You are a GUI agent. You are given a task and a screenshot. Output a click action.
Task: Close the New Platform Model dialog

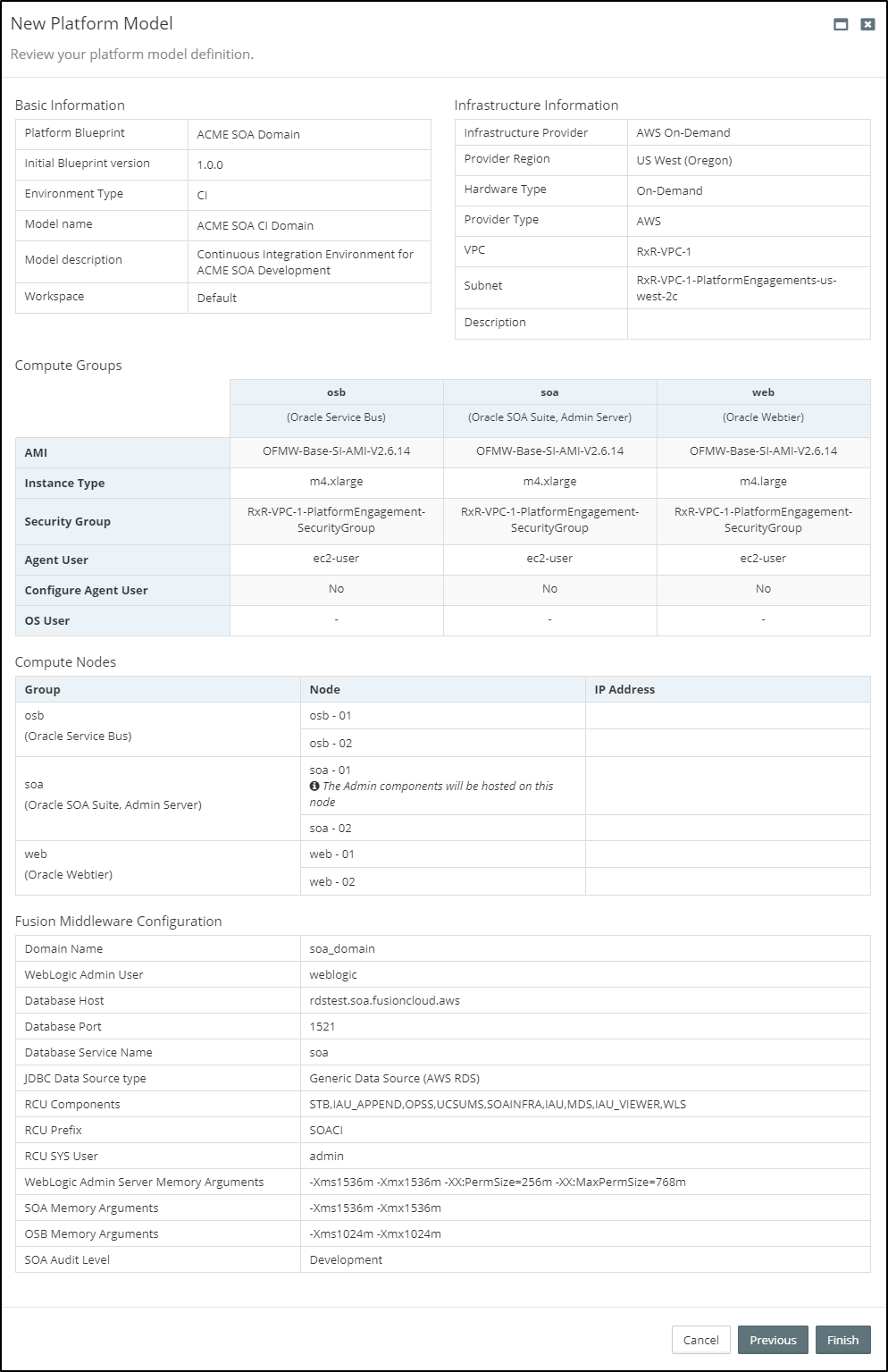coord(865,26)
